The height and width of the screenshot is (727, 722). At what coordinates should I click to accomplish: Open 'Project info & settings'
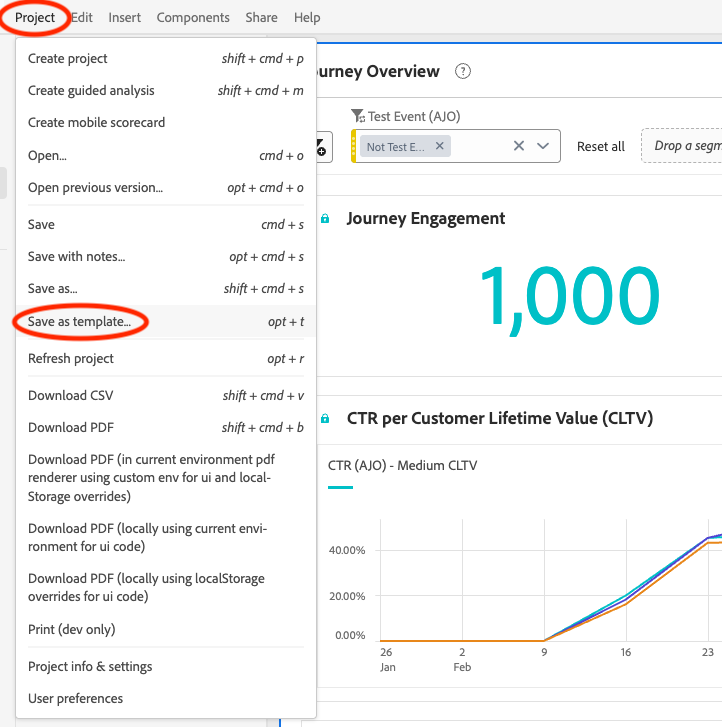click(x=90, y=666)
